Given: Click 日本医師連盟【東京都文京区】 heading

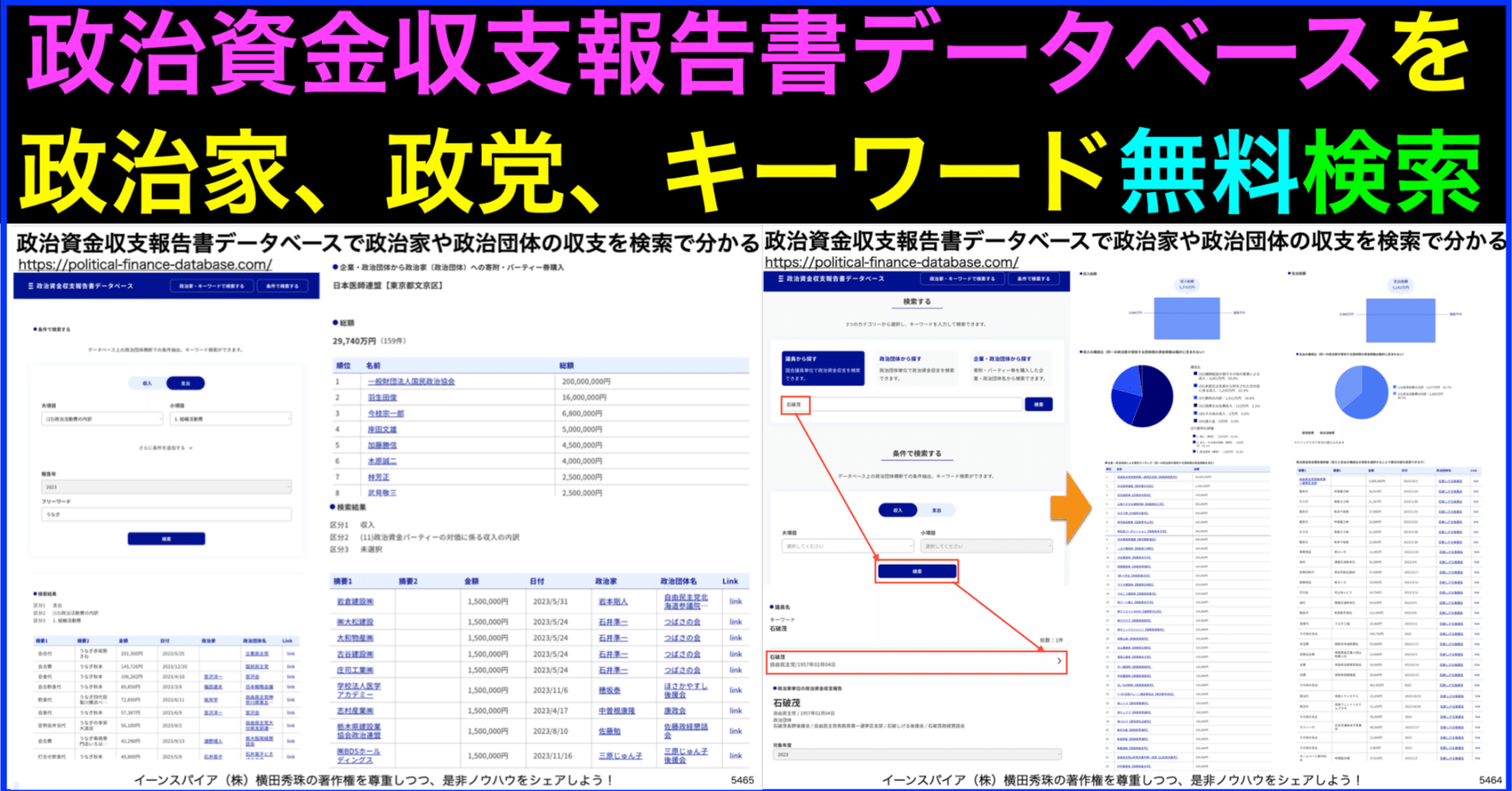Looking at the screenshot, I should click(388, 285).
